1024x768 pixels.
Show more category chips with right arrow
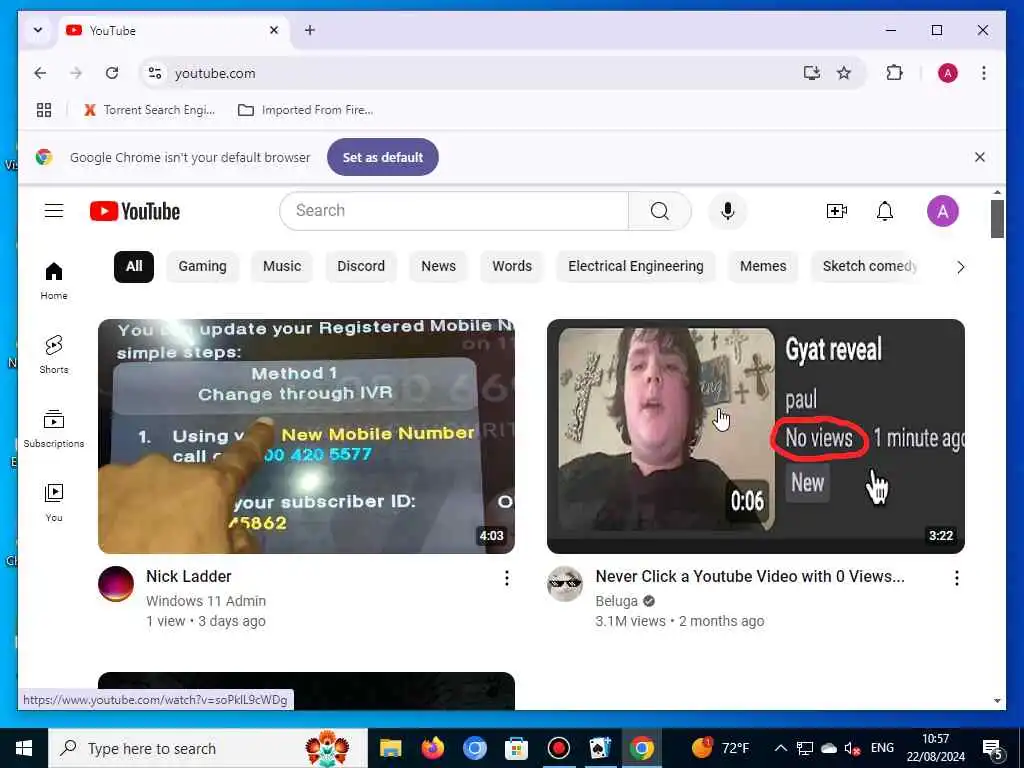960,266
